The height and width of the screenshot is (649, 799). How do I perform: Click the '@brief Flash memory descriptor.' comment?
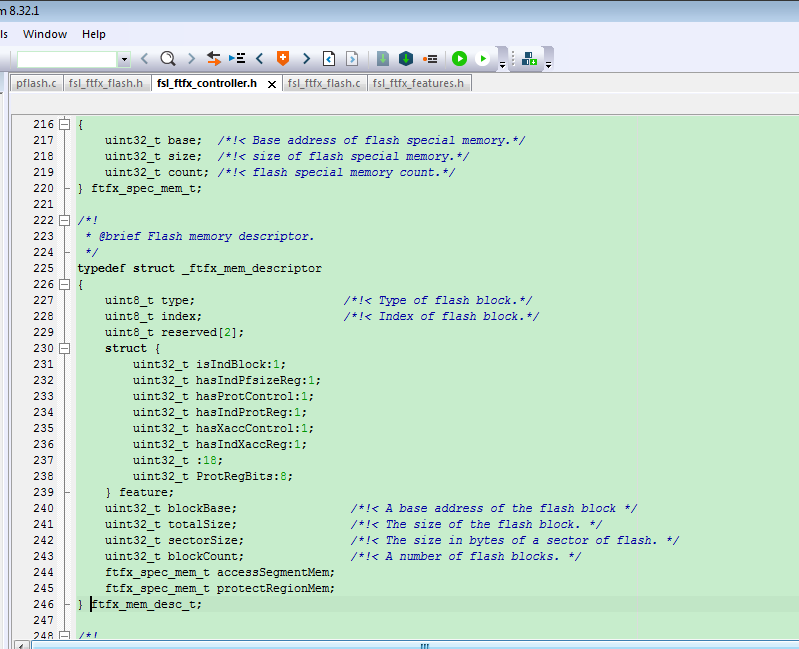(x=206, y=236)
